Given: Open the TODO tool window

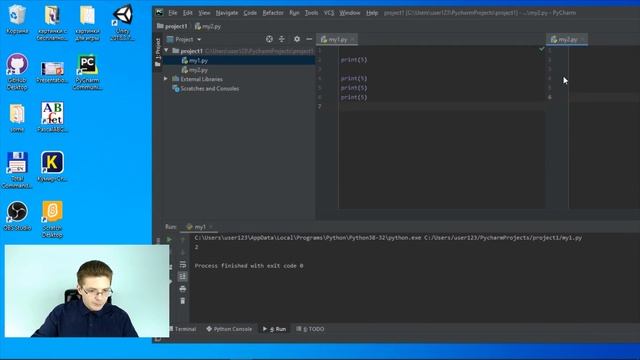Looking at the screenshot, I should tap(310, 329).
